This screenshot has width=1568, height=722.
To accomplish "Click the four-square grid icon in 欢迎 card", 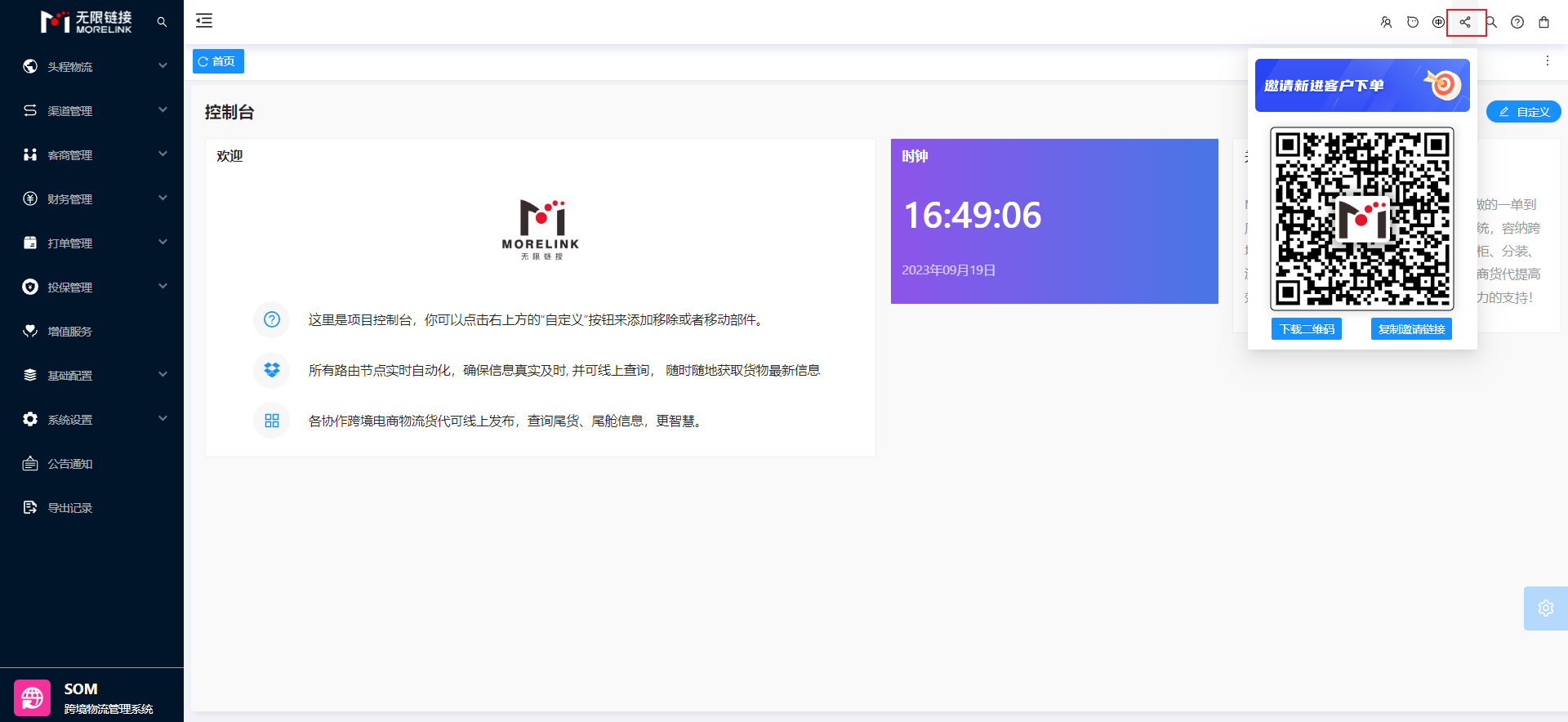I will pyautogui.click(x=272, y=421).
